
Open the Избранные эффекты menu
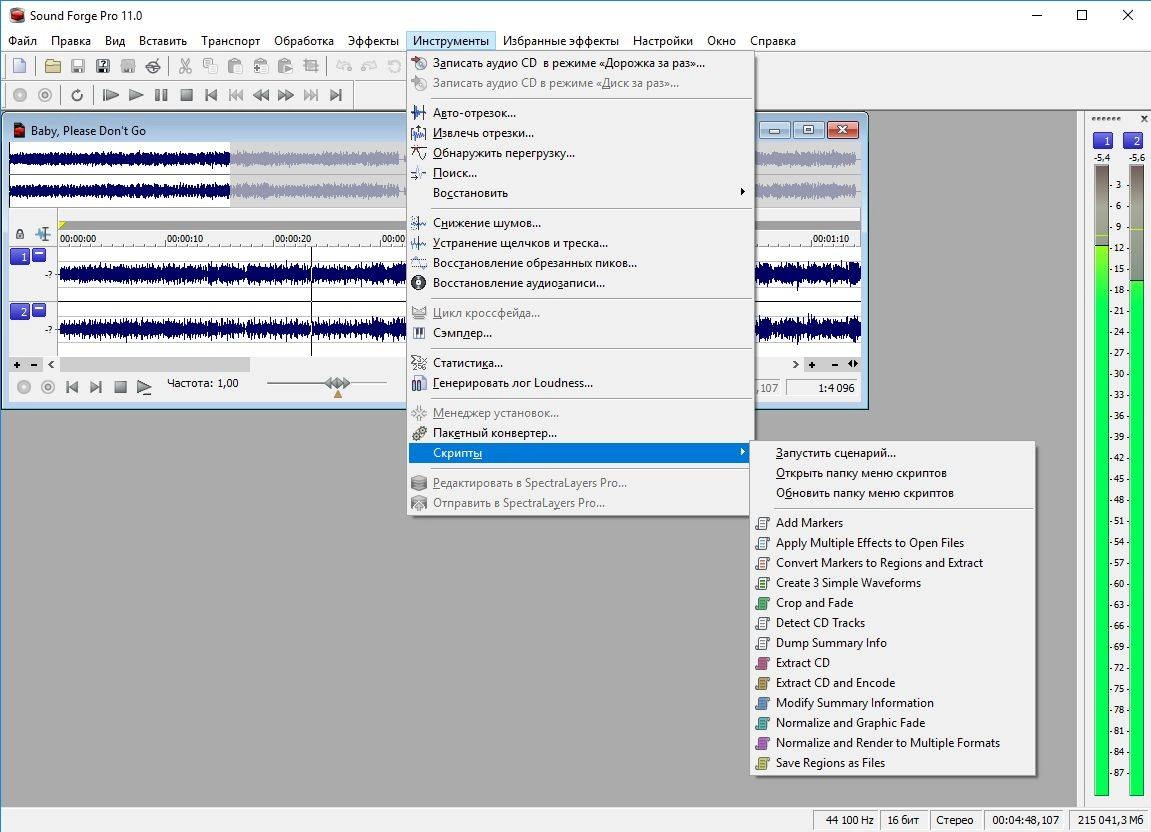point(561,41)
